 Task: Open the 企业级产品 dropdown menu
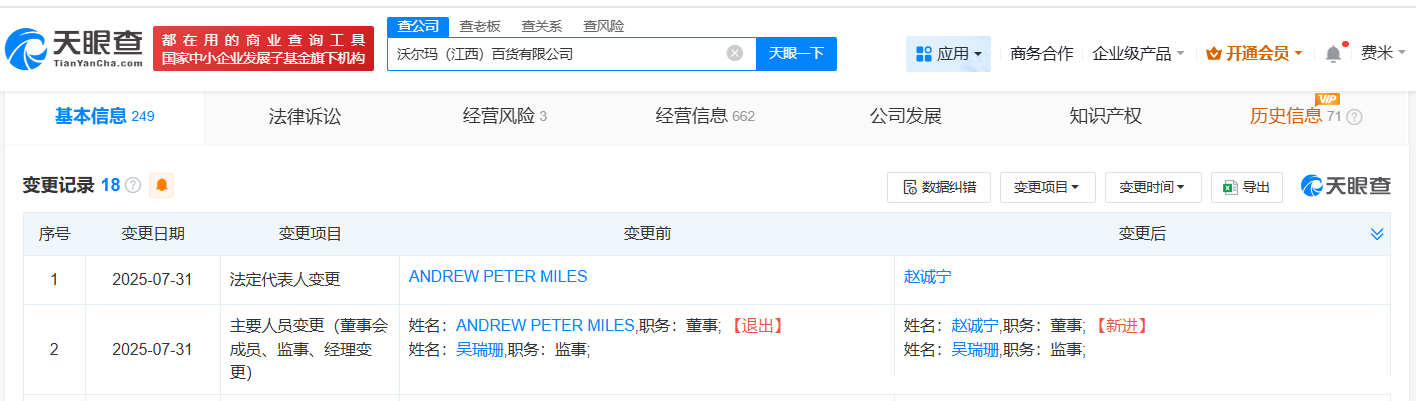[1138, 53]
